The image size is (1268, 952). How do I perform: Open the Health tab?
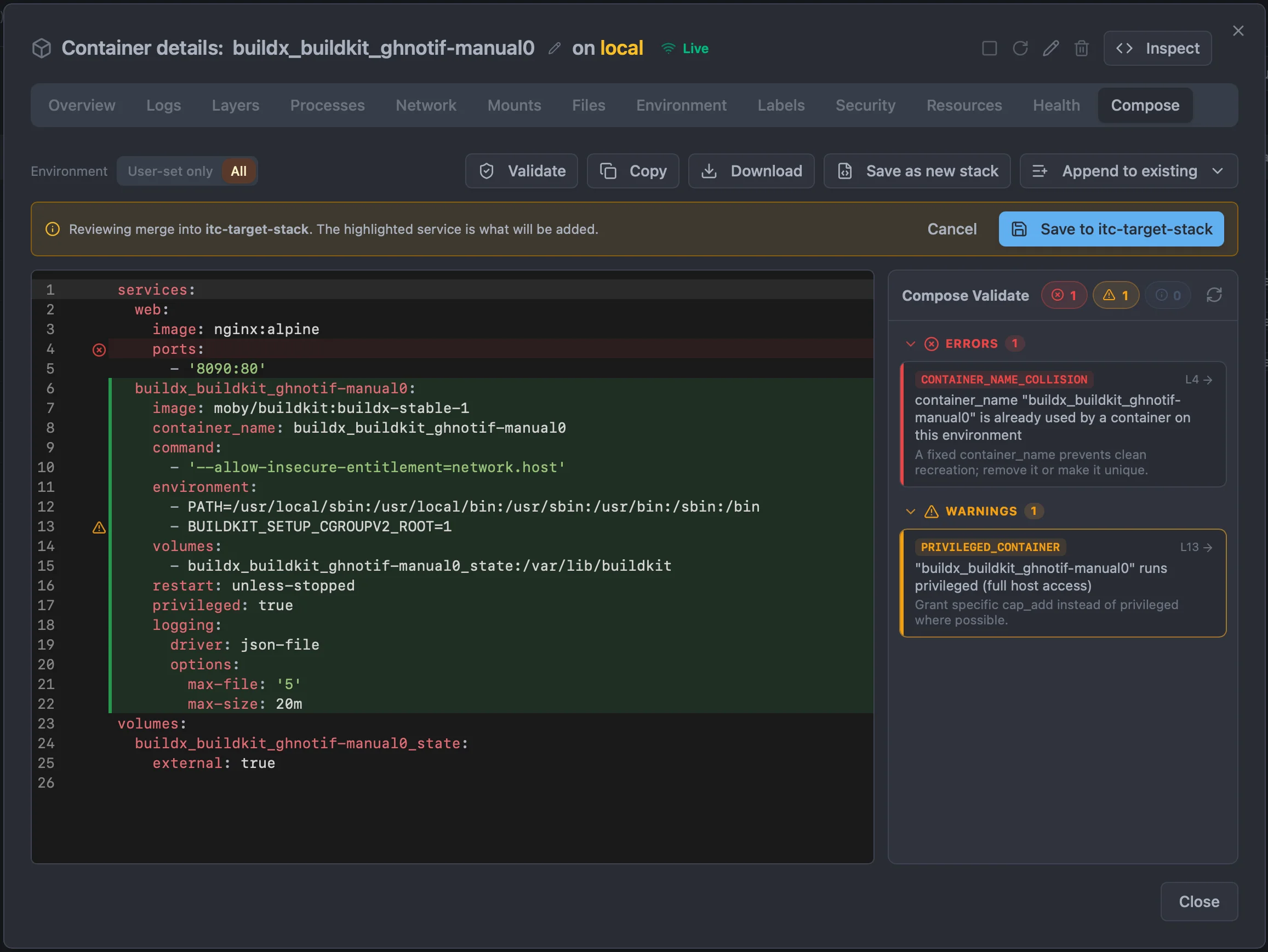coord(1056,106)
